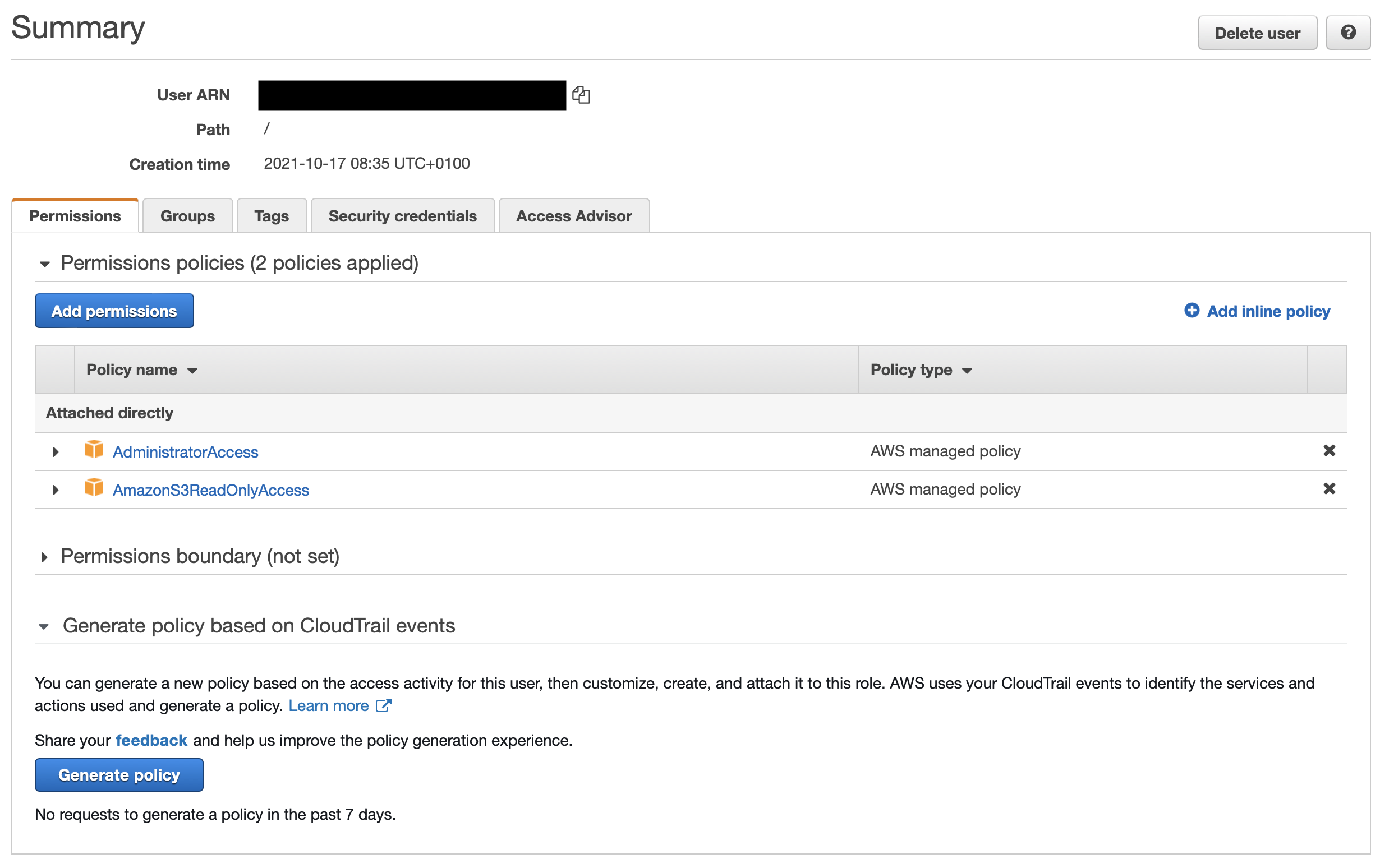This screenshot has width=1380, height=868.
Task: Detach AdministratorAccess using its X icon
Action: click(1329, 451)
